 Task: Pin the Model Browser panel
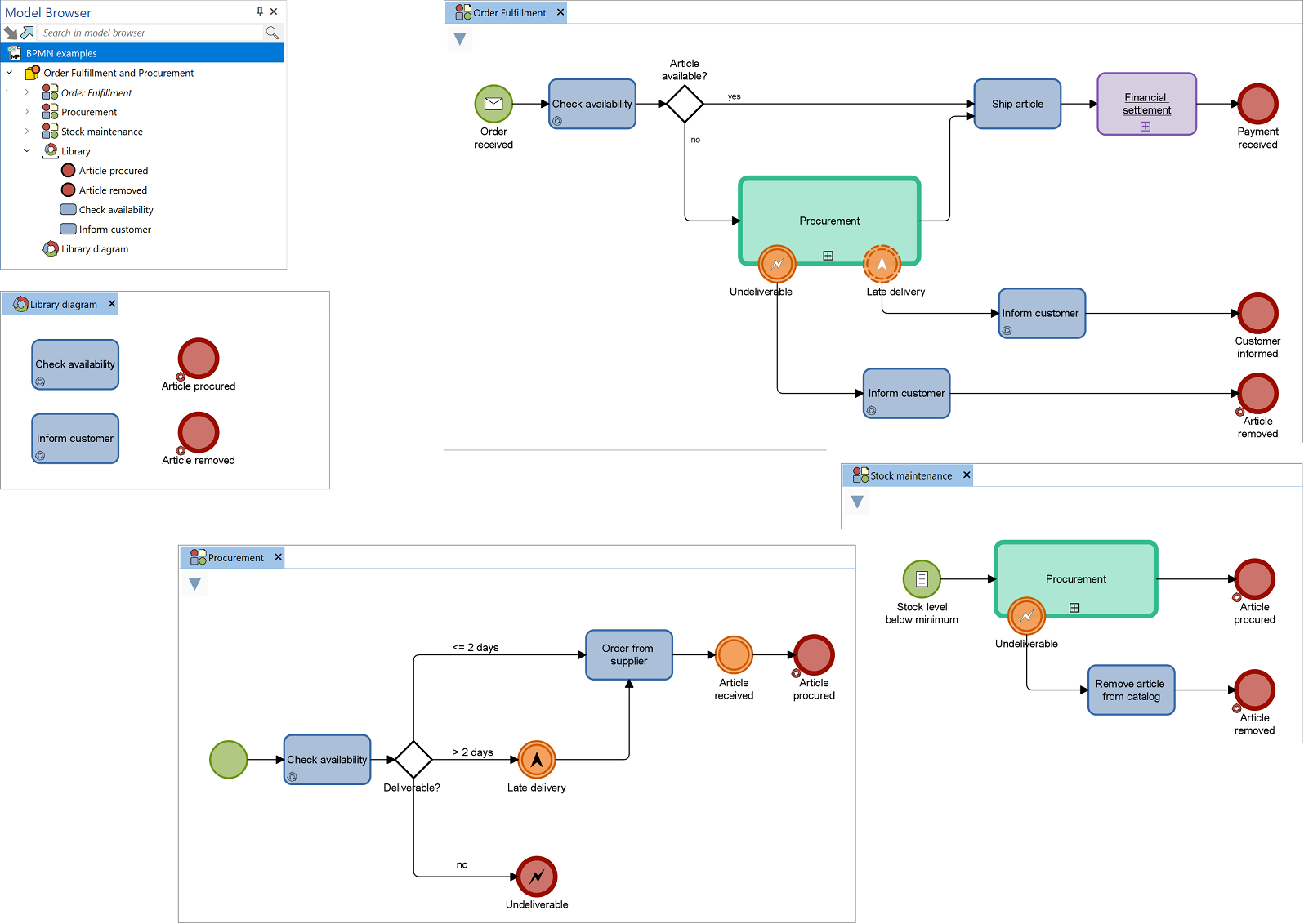(260, 11)
